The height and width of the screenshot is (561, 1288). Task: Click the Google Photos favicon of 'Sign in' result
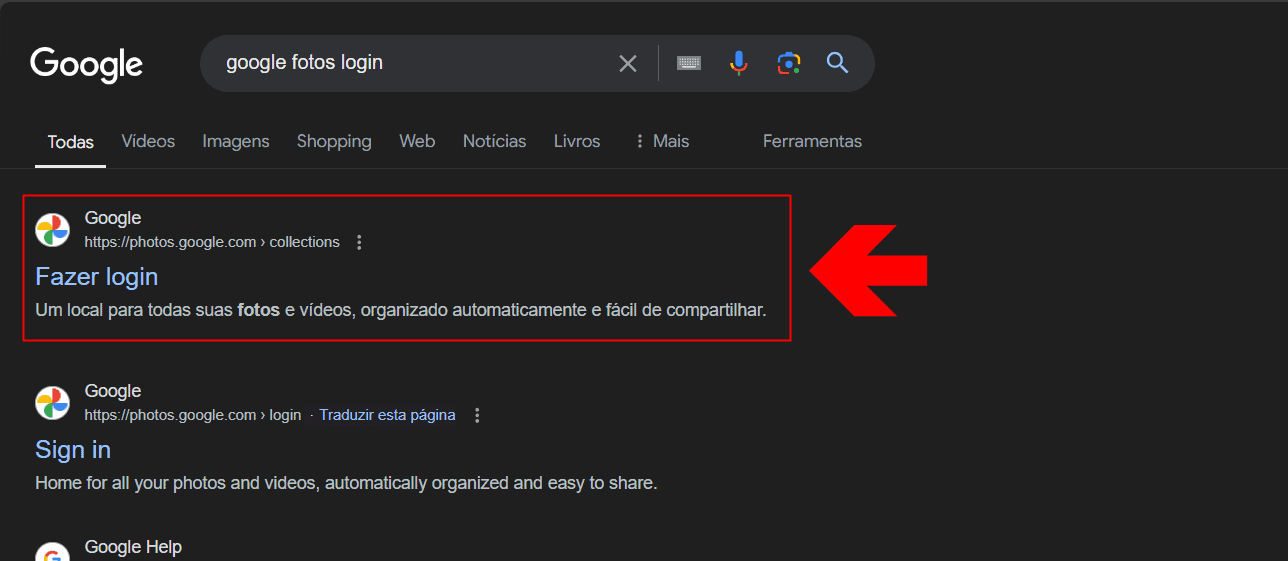53,403
